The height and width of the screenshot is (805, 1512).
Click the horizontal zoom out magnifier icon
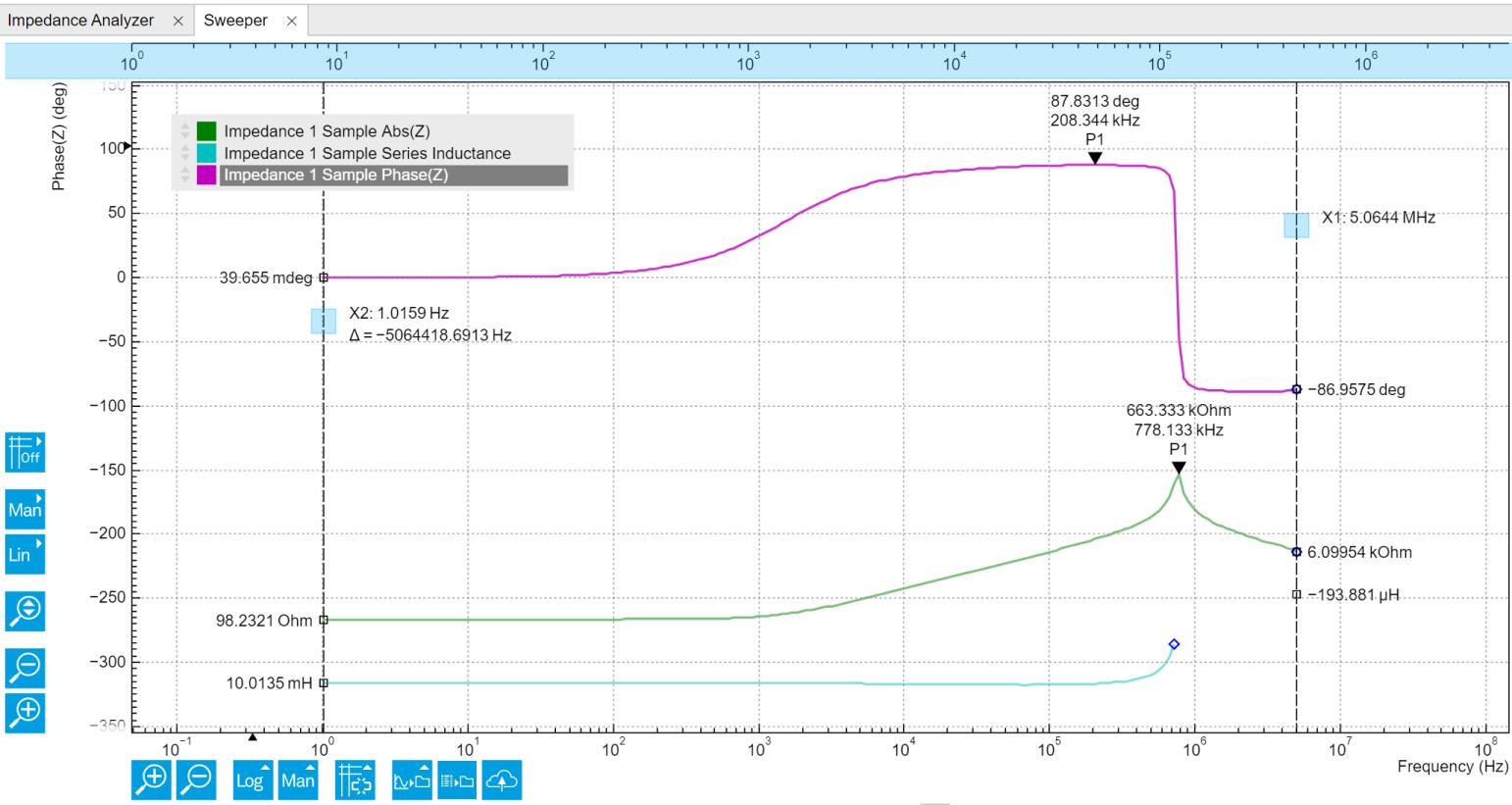[198, 780]
